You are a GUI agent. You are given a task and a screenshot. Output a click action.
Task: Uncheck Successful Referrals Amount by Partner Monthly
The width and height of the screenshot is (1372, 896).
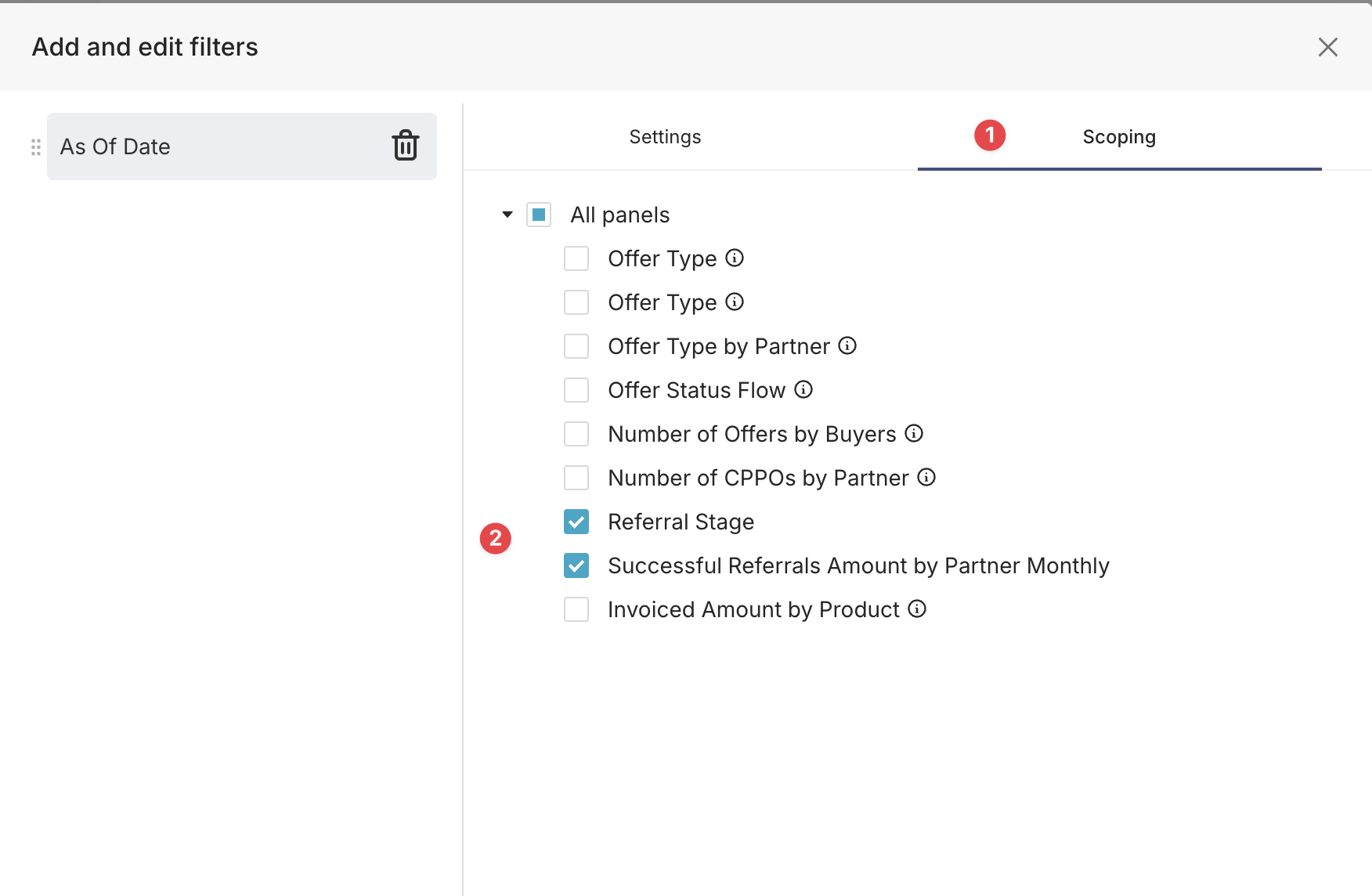[576, 565]
